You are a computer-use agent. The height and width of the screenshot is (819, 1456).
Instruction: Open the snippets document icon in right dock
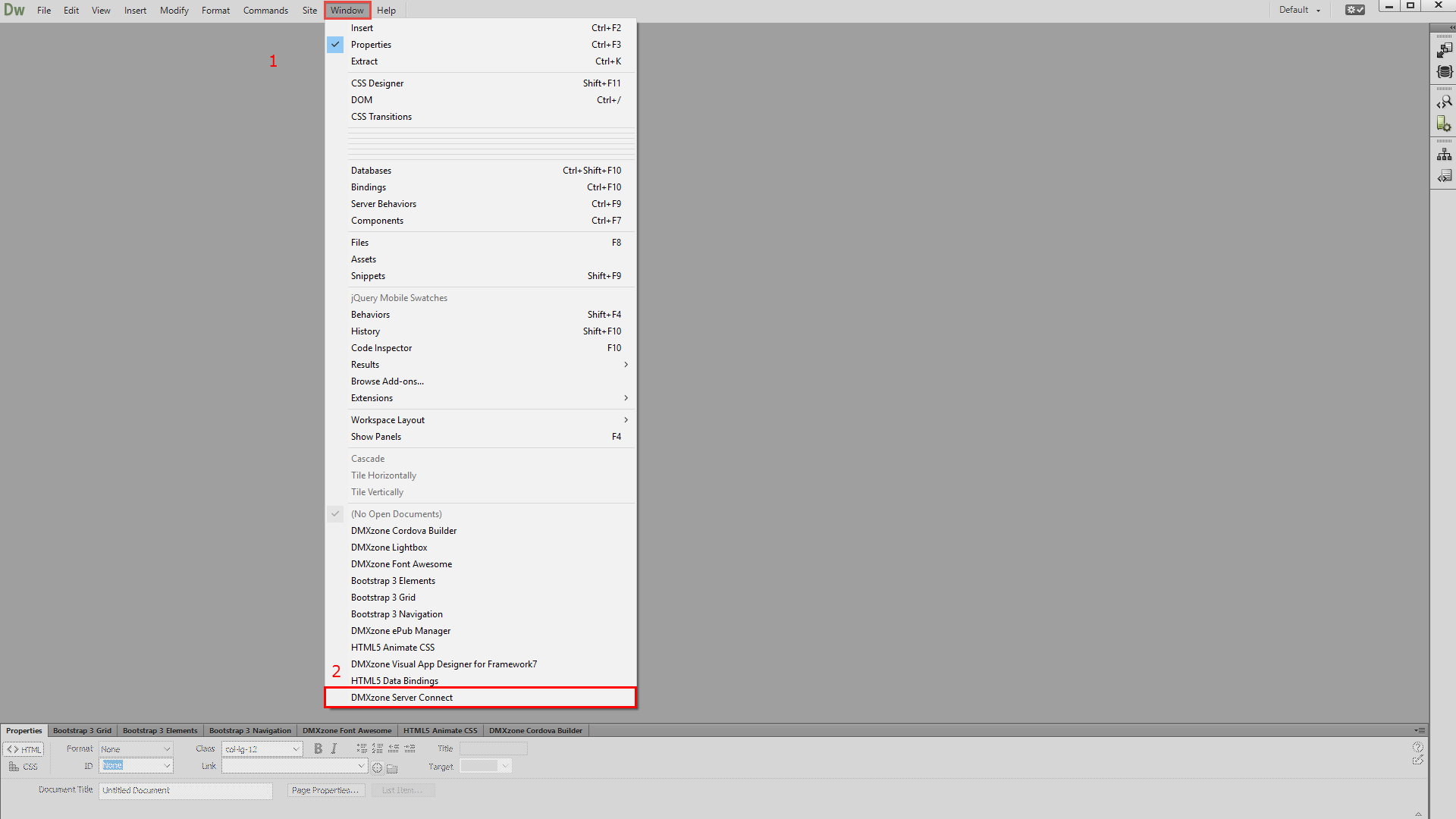(x=1444, y=176)
